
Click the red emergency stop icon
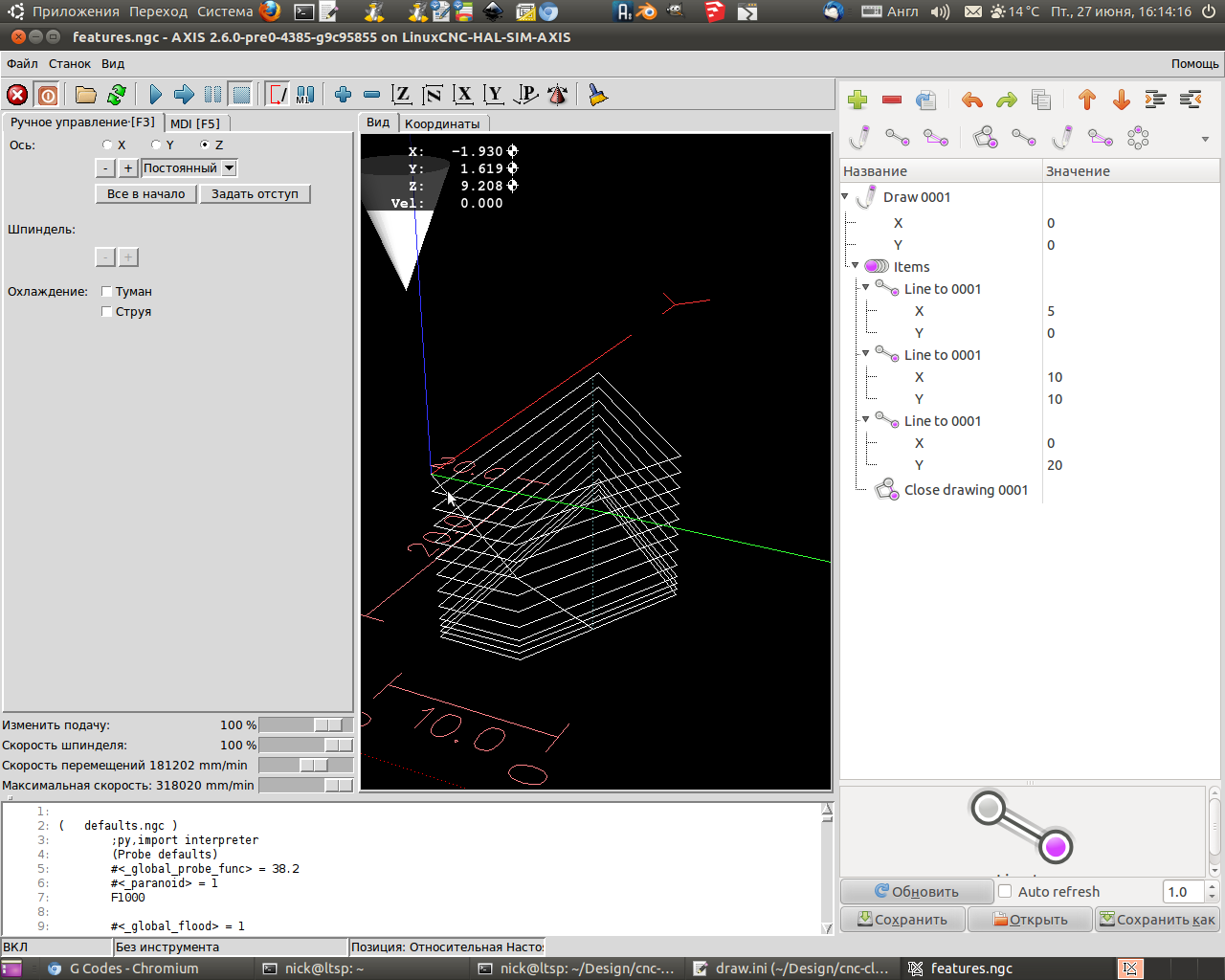click(x=17, y=95)
